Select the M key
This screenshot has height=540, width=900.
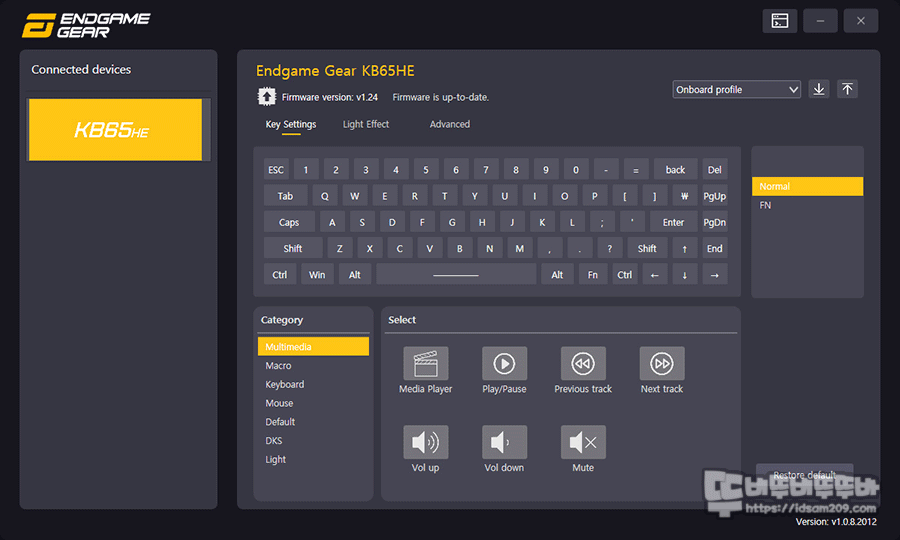(519, 248)
